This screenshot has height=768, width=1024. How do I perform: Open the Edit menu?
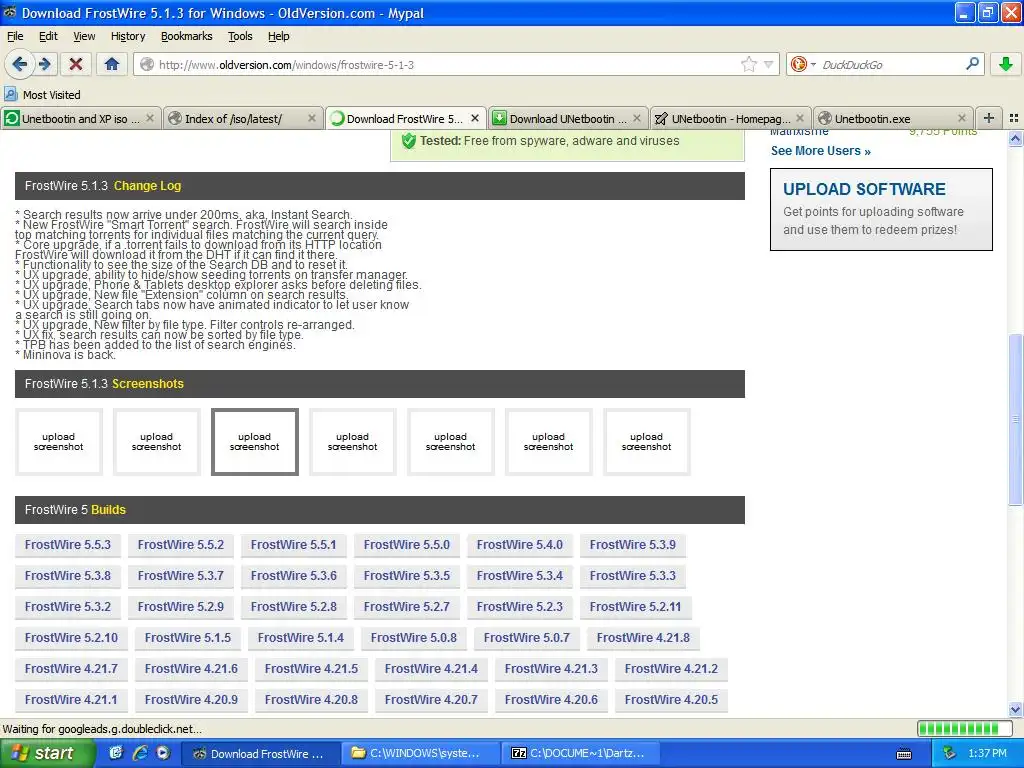tap(48, 36)
